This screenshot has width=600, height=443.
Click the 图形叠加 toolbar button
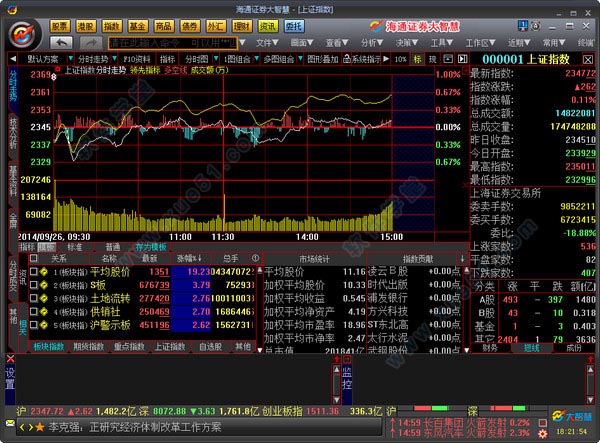(322, 59)
